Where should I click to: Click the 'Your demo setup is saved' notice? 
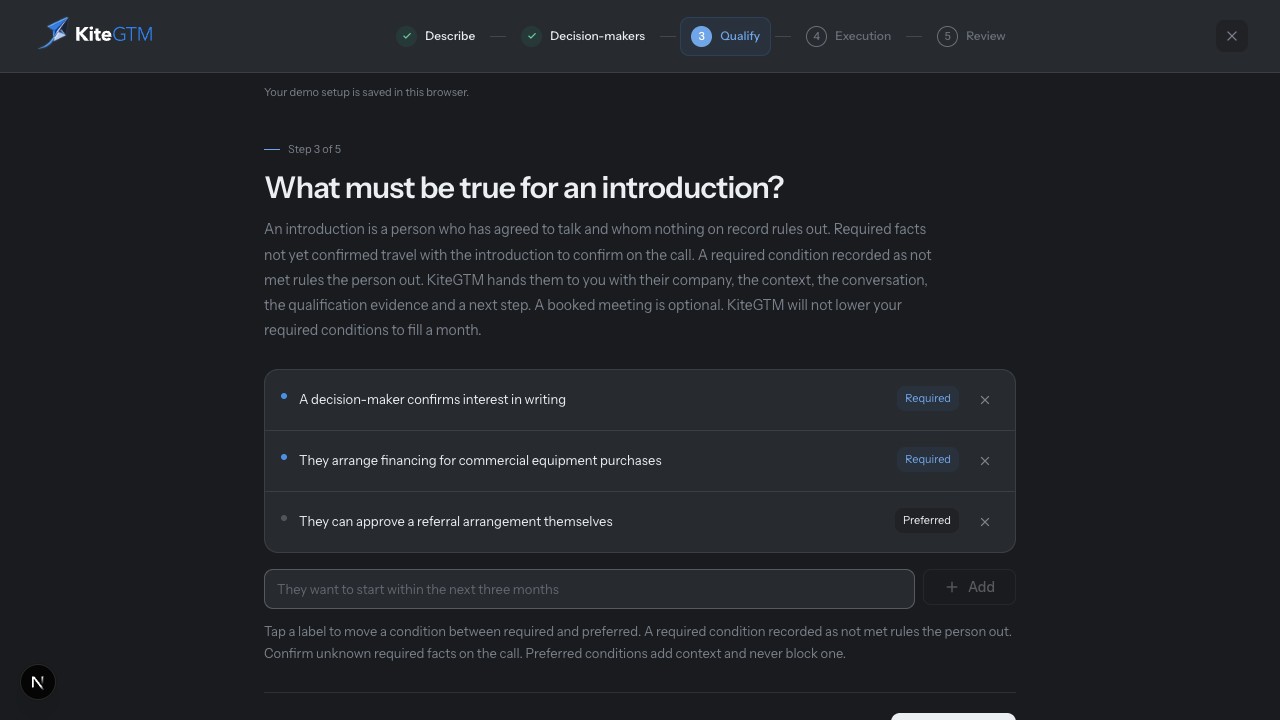coord(366,92)
